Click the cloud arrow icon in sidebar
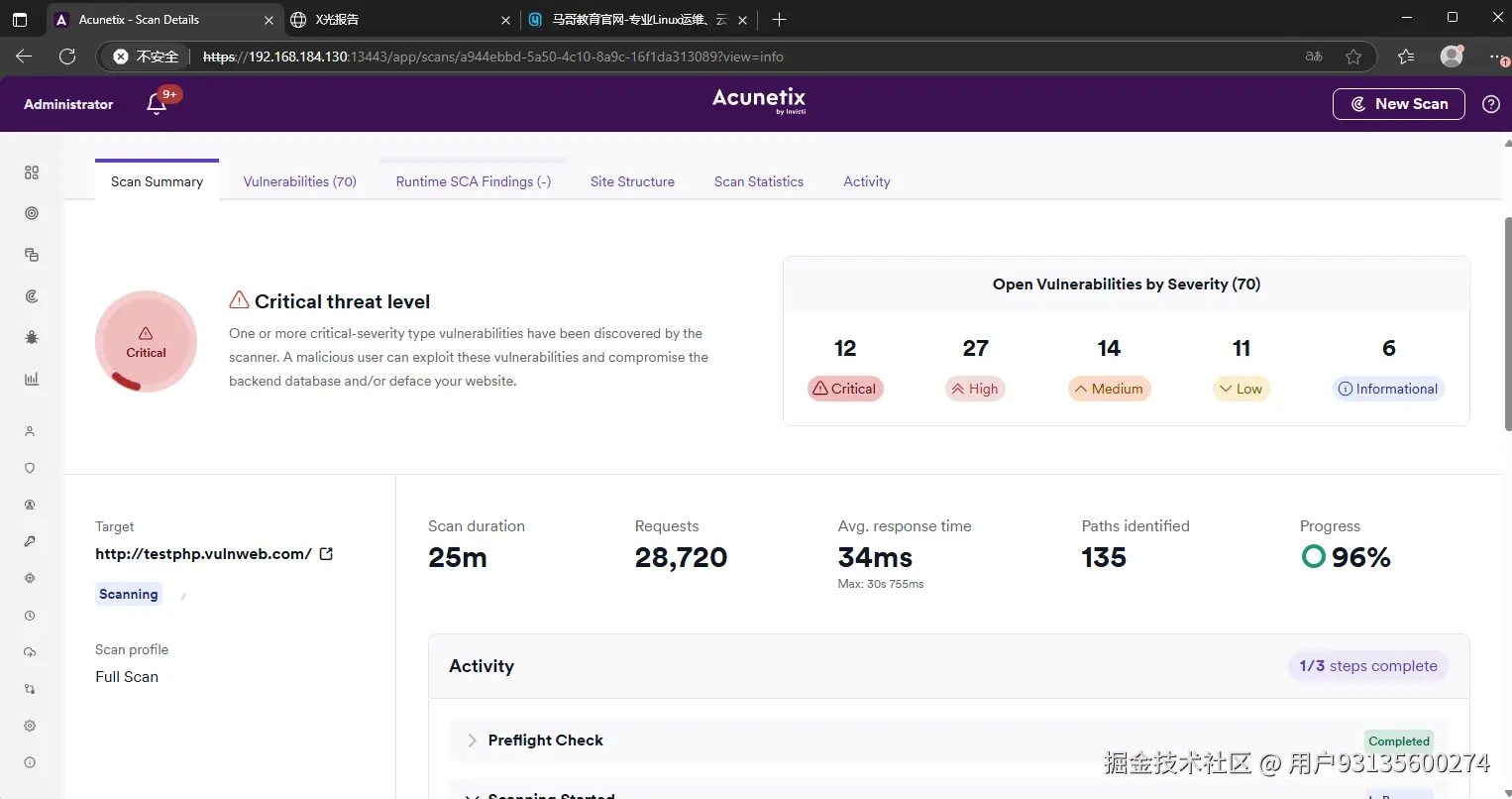 pos(30,652)
